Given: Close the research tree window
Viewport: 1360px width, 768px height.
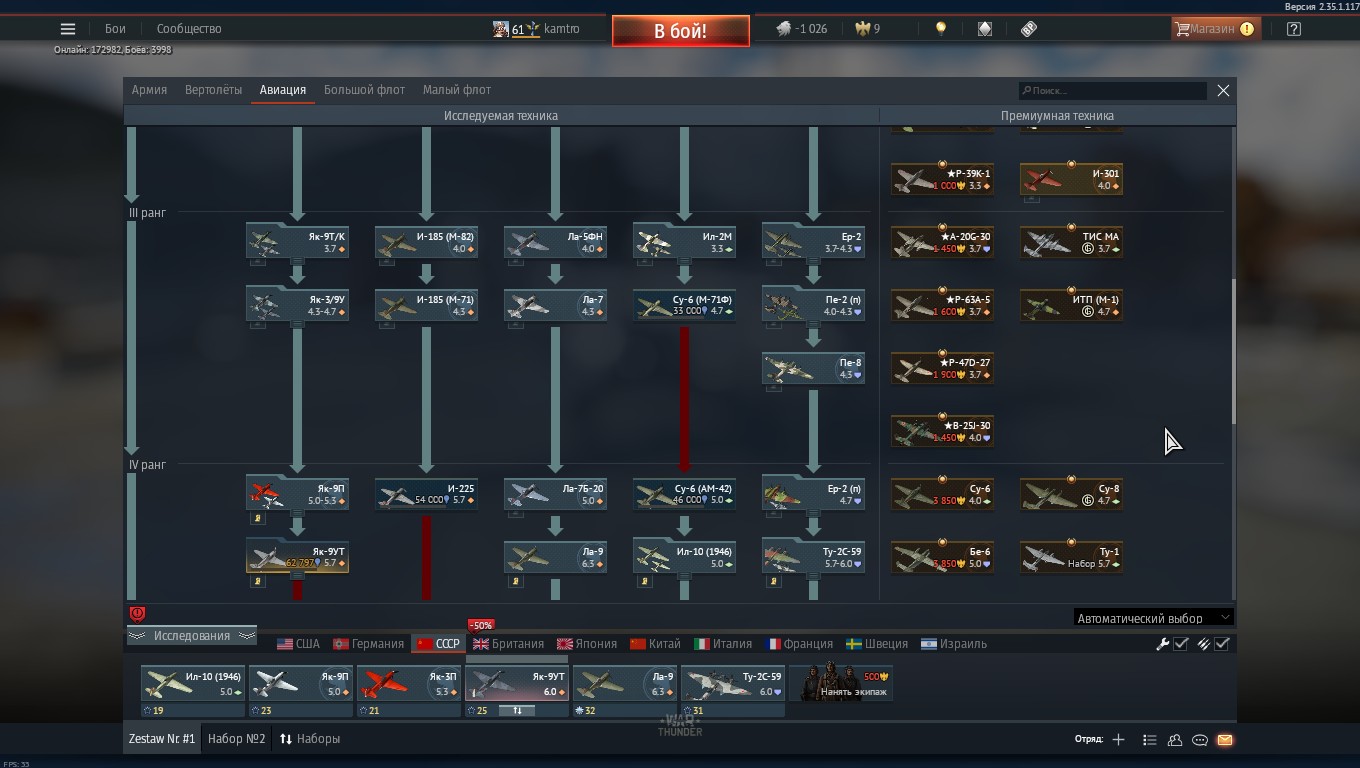Looking at the screenshot, I should [1223, 90].
